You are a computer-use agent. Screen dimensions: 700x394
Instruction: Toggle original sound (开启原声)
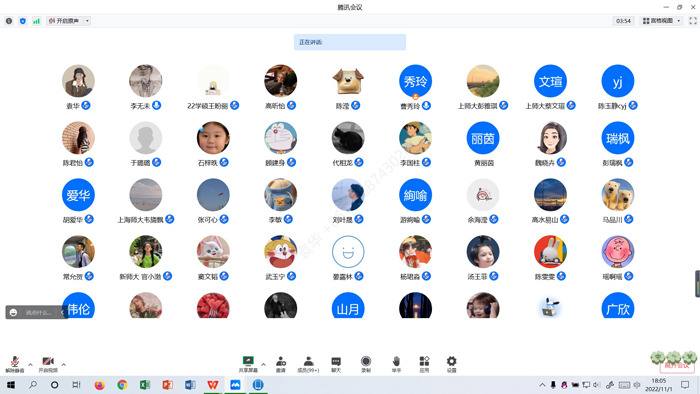point(64,21)
